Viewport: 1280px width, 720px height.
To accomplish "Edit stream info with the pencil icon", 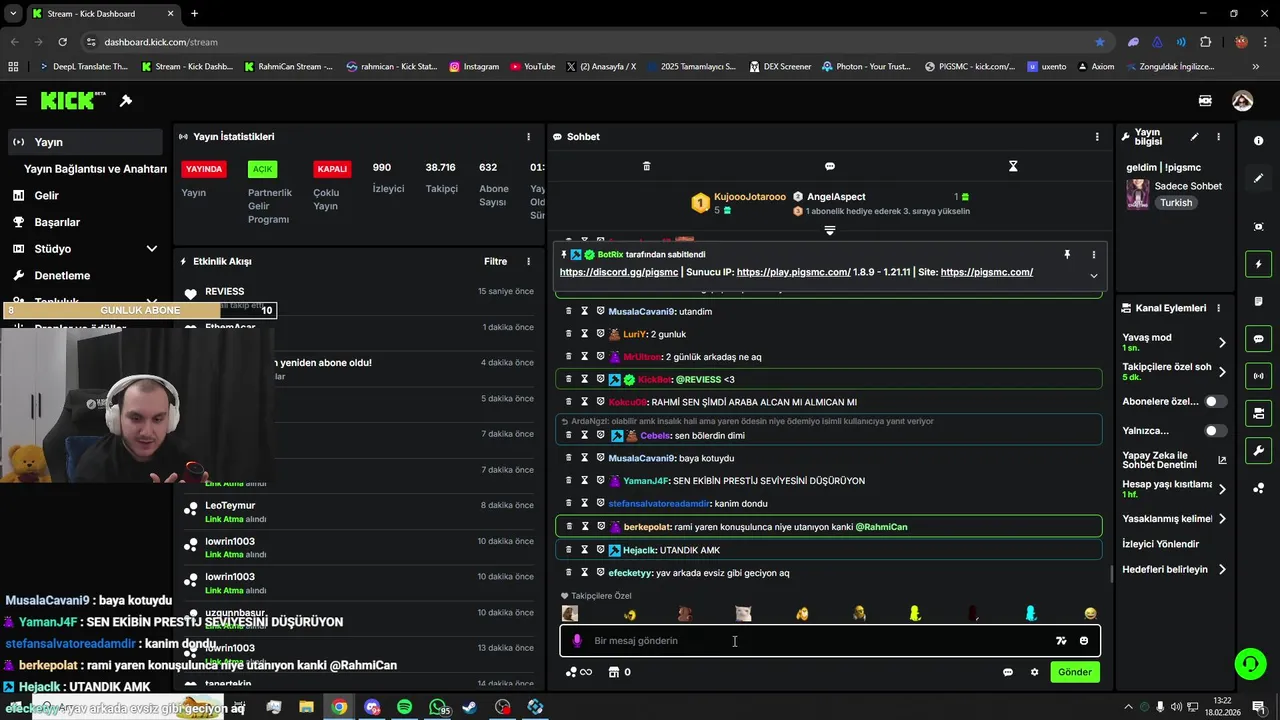I will pos(1194,137).
